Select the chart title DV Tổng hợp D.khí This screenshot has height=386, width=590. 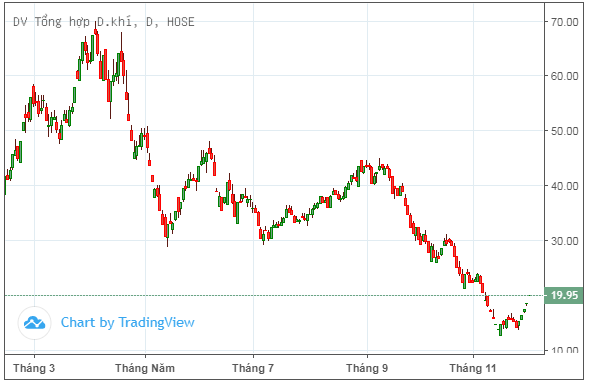pyautogui.click(x=73, y=22)
